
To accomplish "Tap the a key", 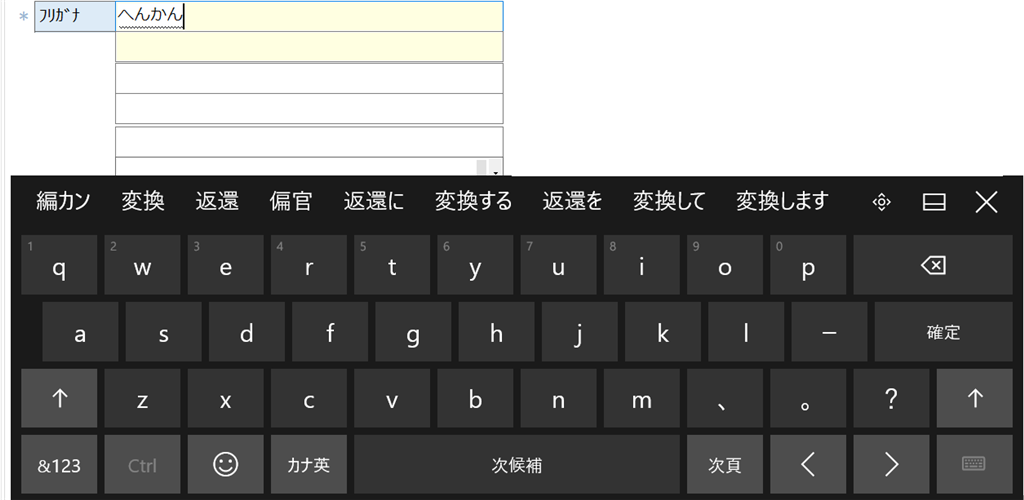I will click(80, 332).
